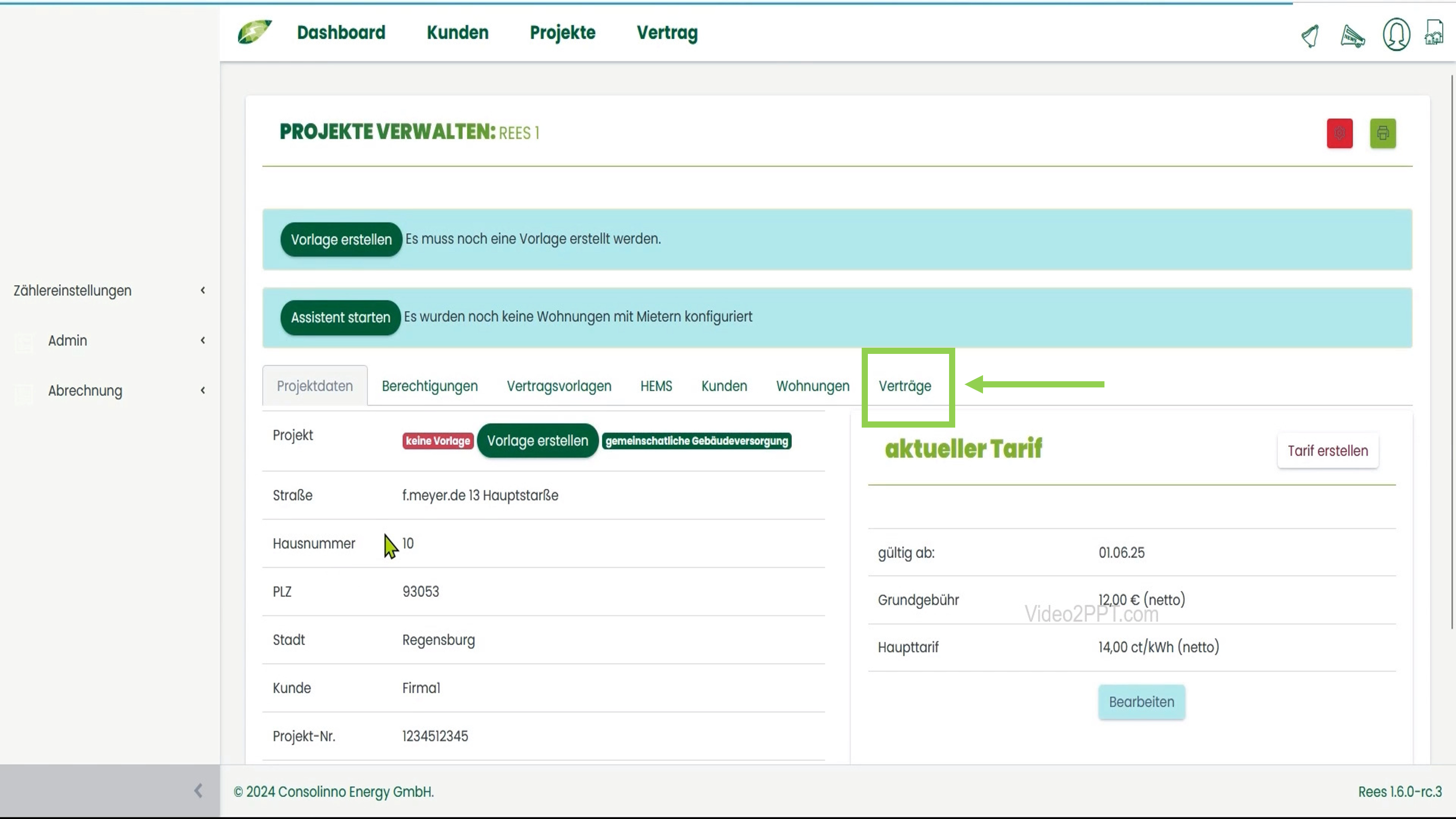Switch to the Verträge tab
1456x819 pixels.
(x=904, y=386)
